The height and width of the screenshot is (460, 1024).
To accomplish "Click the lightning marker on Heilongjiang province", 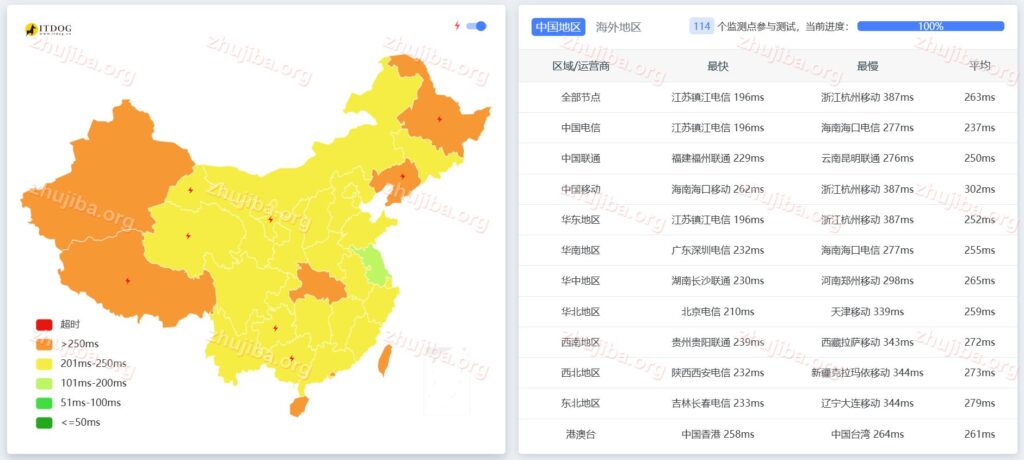I will tap(440, 119).
